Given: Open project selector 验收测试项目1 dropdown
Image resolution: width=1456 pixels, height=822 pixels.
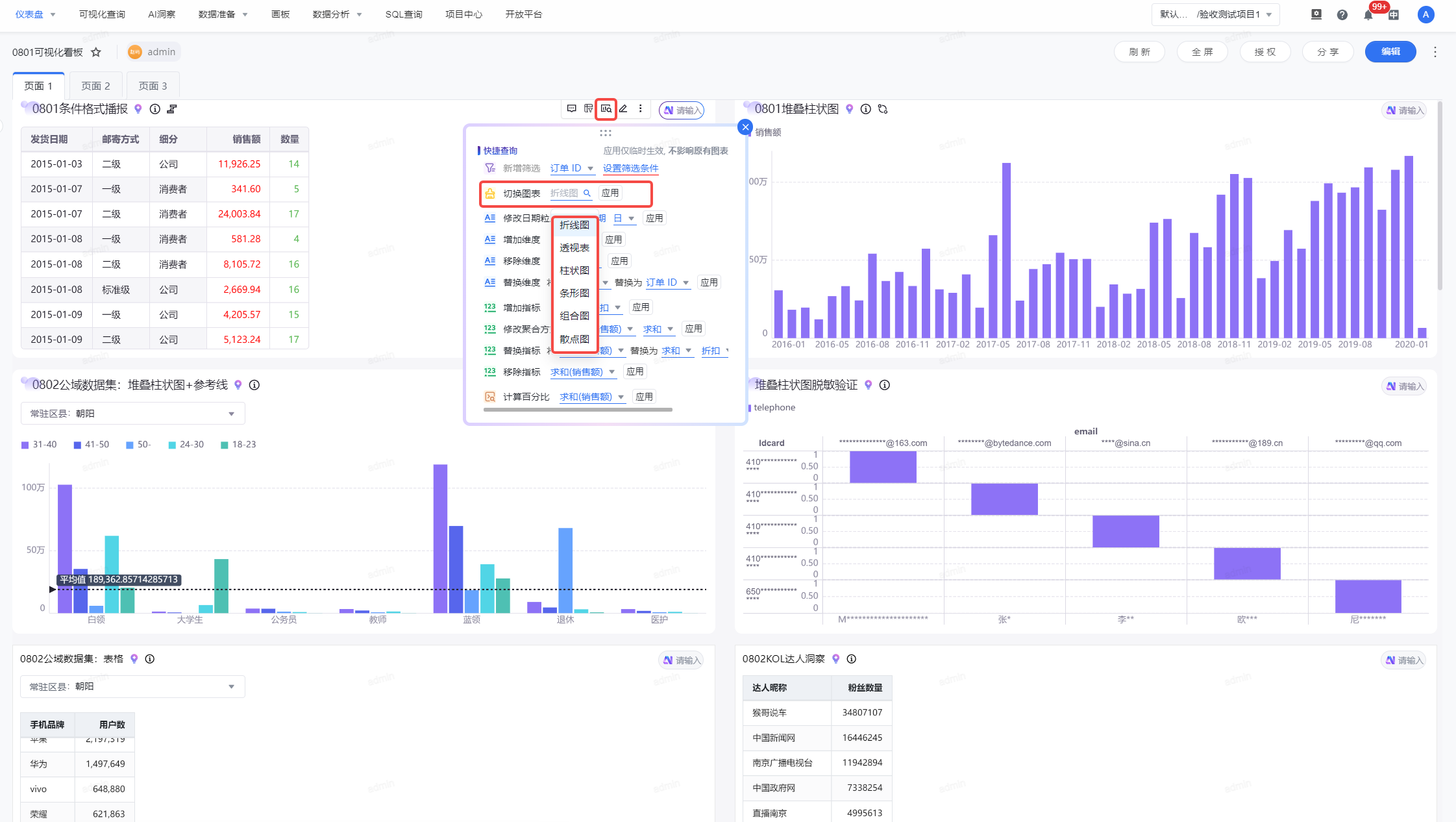Looking at the screenshot, I should pos(1215,14).
